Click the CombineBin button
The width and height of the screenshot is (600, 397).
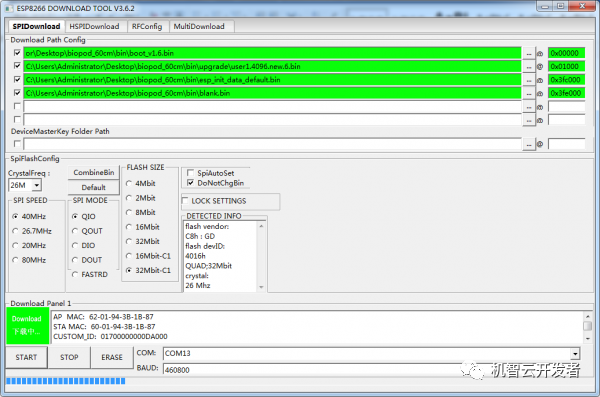point(94,173)
